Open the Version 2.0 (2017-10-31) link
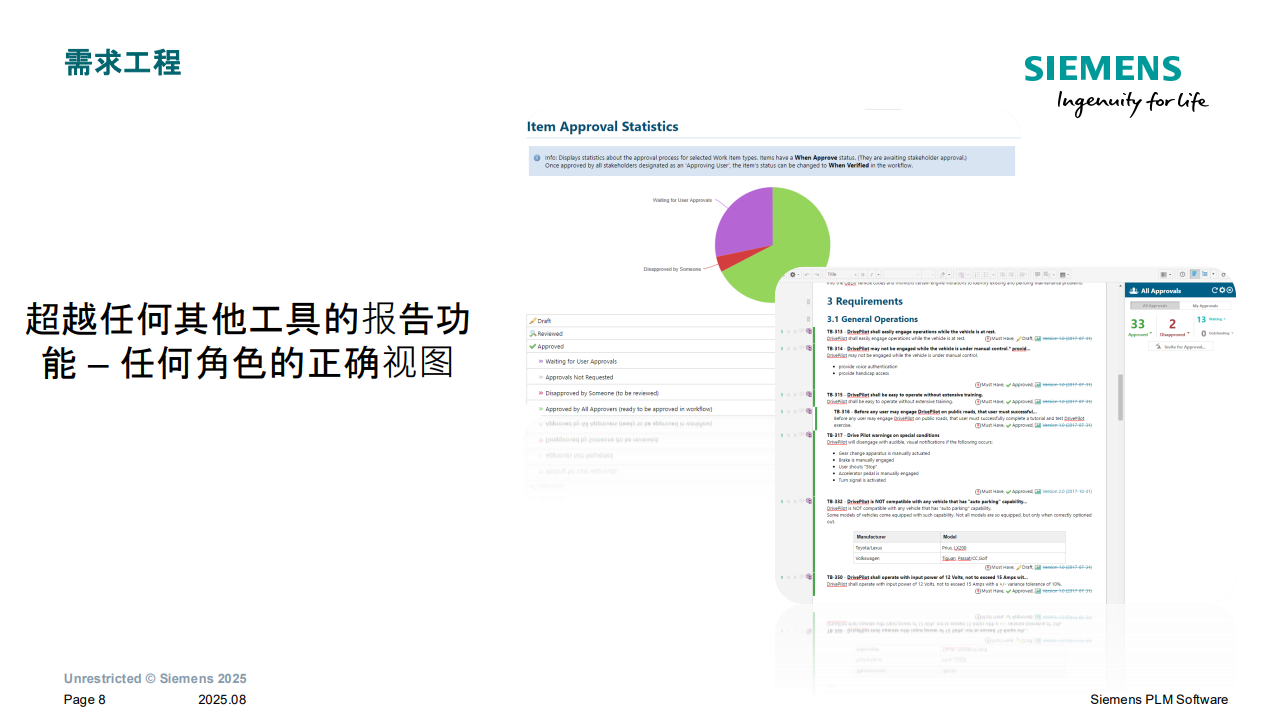The width and height of the screenshot is (1277, 716). tap(1067, 491)
